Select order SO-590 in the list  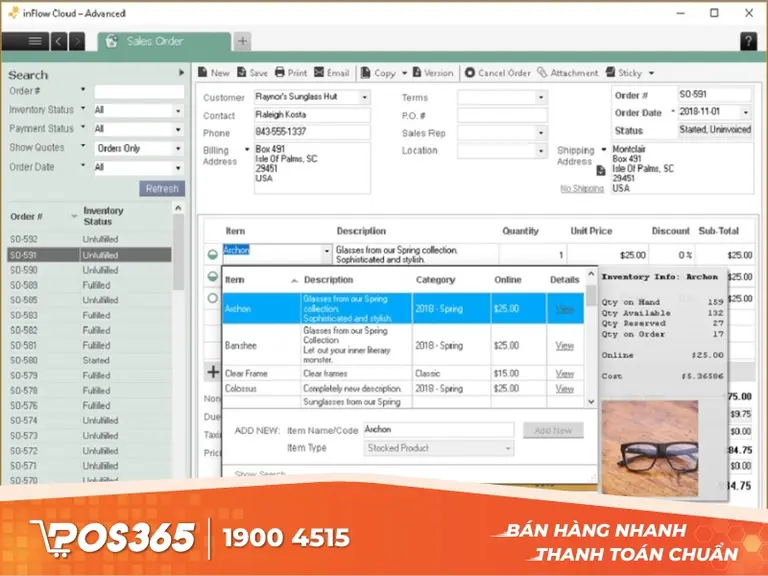point(89,270)
